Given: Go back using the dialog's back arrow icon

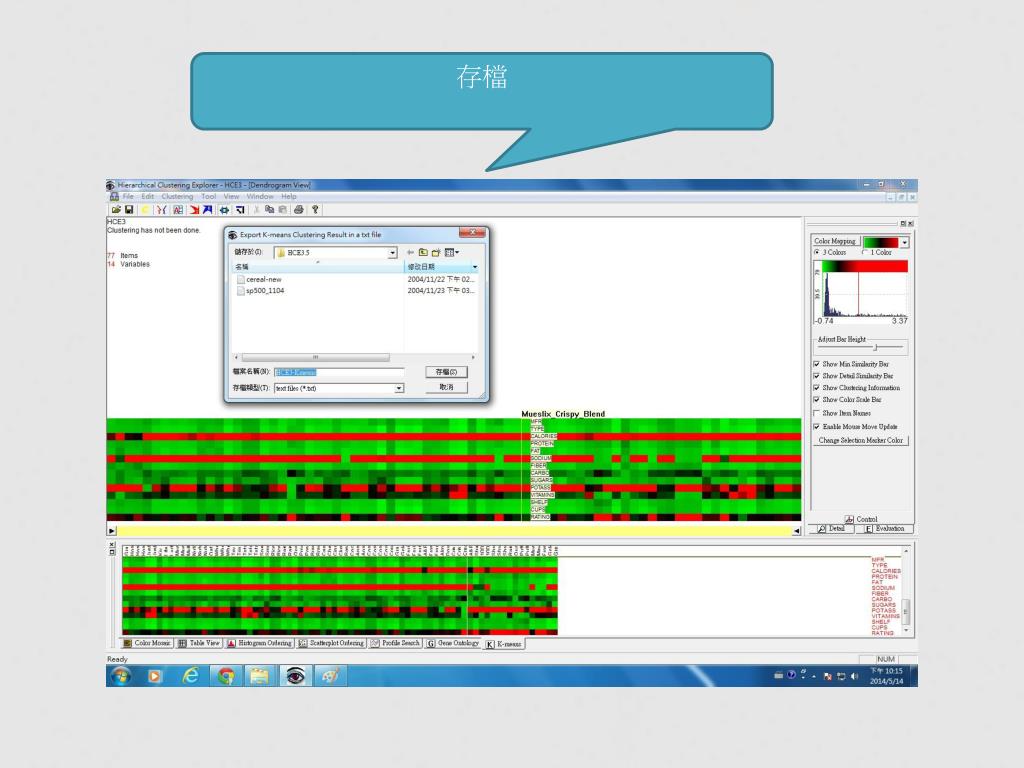Looking at the screenshot, I should (410, 252).
